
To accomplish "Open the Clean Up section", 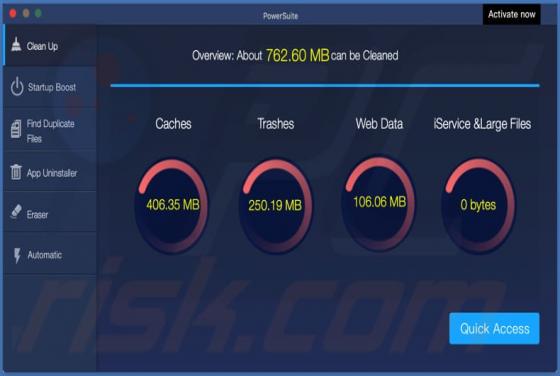I will coord(50,46).
